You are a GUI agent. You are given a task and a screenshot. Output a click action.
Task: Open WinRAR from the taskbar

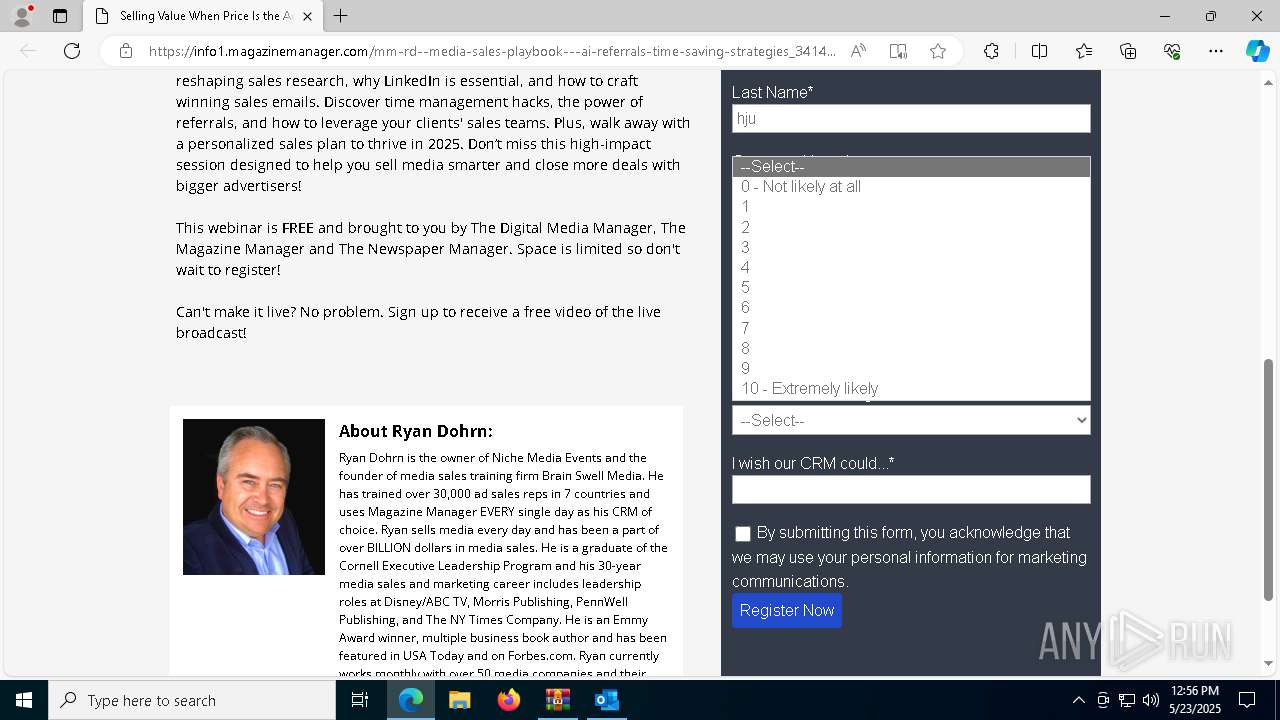[x=558, y=700]
